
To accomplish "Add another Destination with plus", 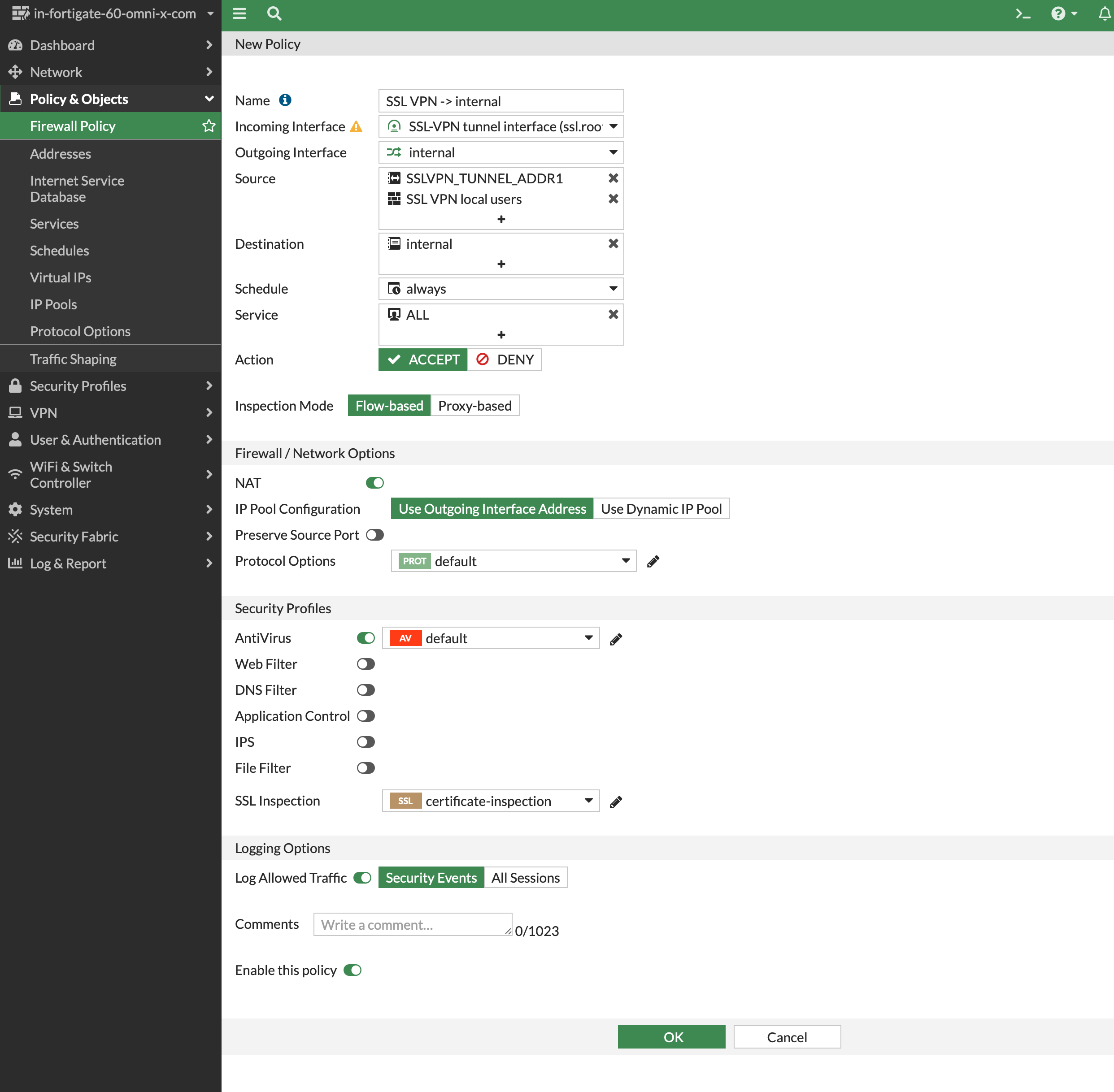I will 501,264.
